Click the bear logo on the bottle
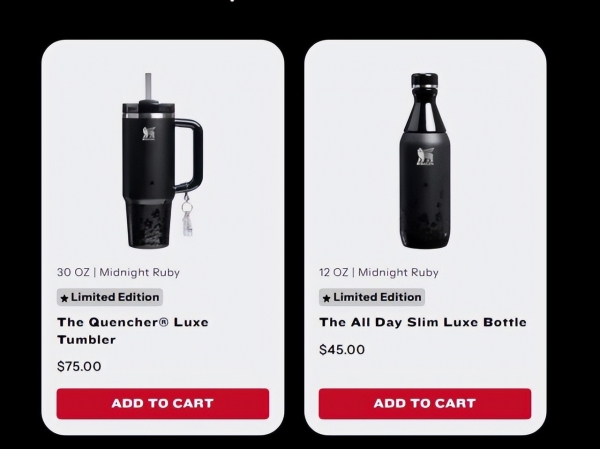Screen dimensions: 600x449 coord(425,156)
